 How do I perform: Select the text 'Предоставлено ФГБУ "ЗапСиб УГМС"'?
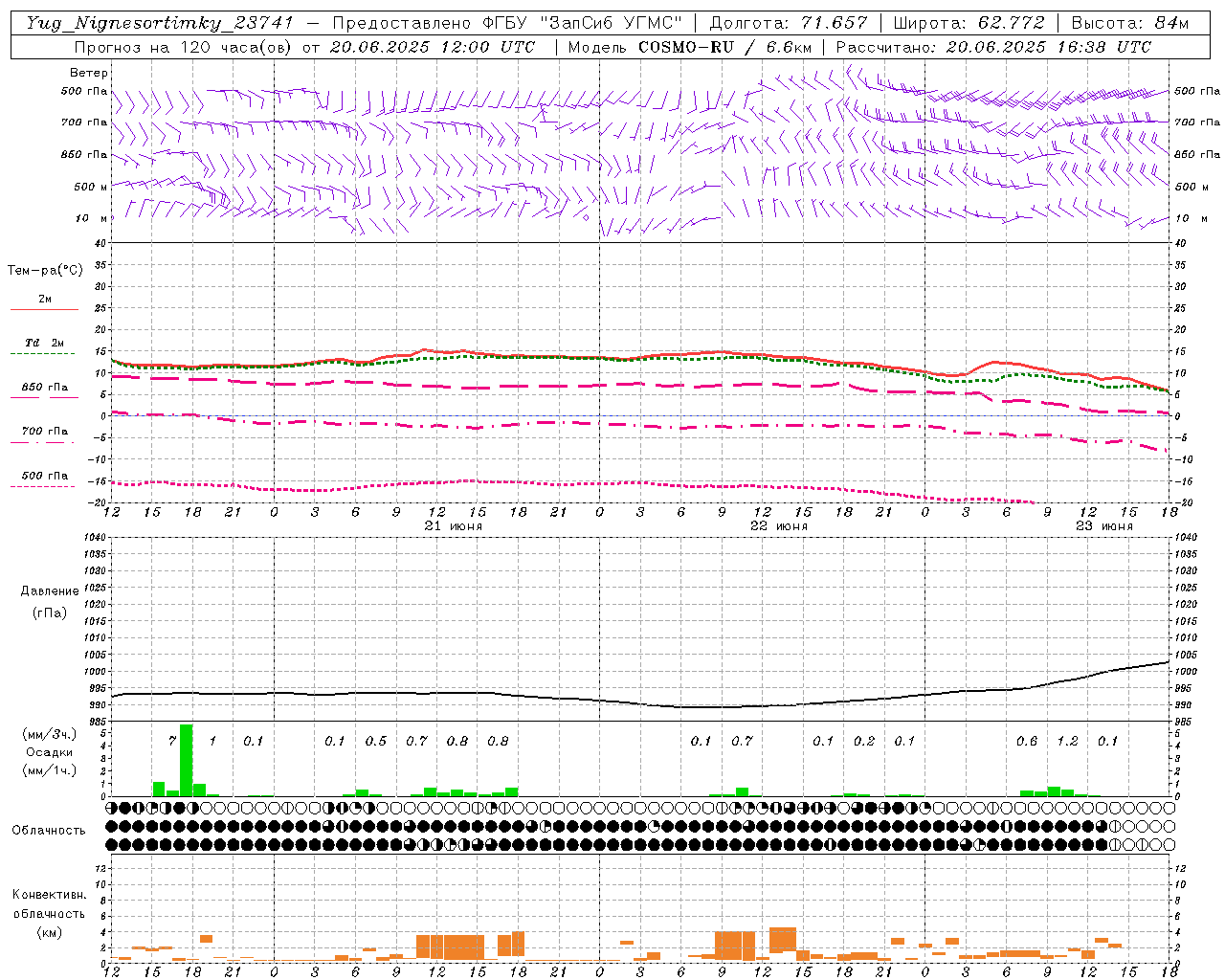click(507, 23)
